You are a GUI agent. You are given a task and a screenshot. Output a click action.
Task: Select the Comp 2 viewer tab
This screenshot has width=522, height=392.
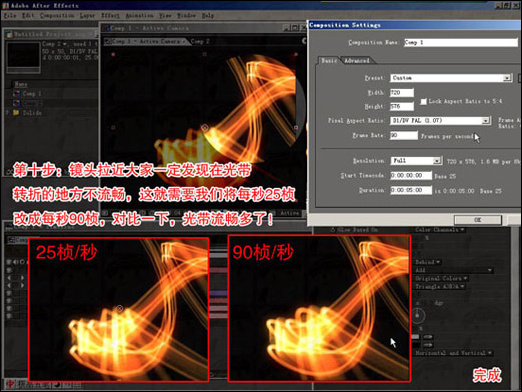[200, 41]
